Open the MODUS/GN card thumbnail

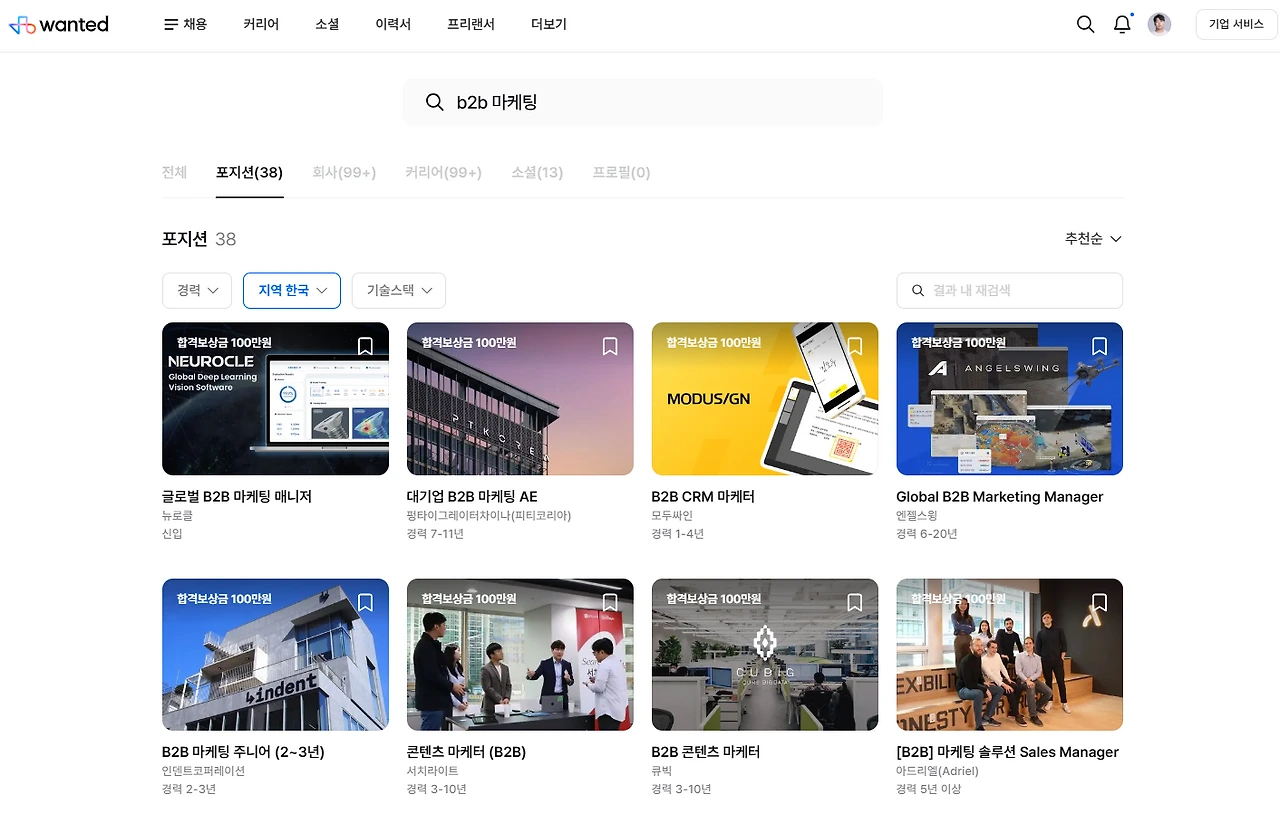pyautogui.click(x=765, y=398)
